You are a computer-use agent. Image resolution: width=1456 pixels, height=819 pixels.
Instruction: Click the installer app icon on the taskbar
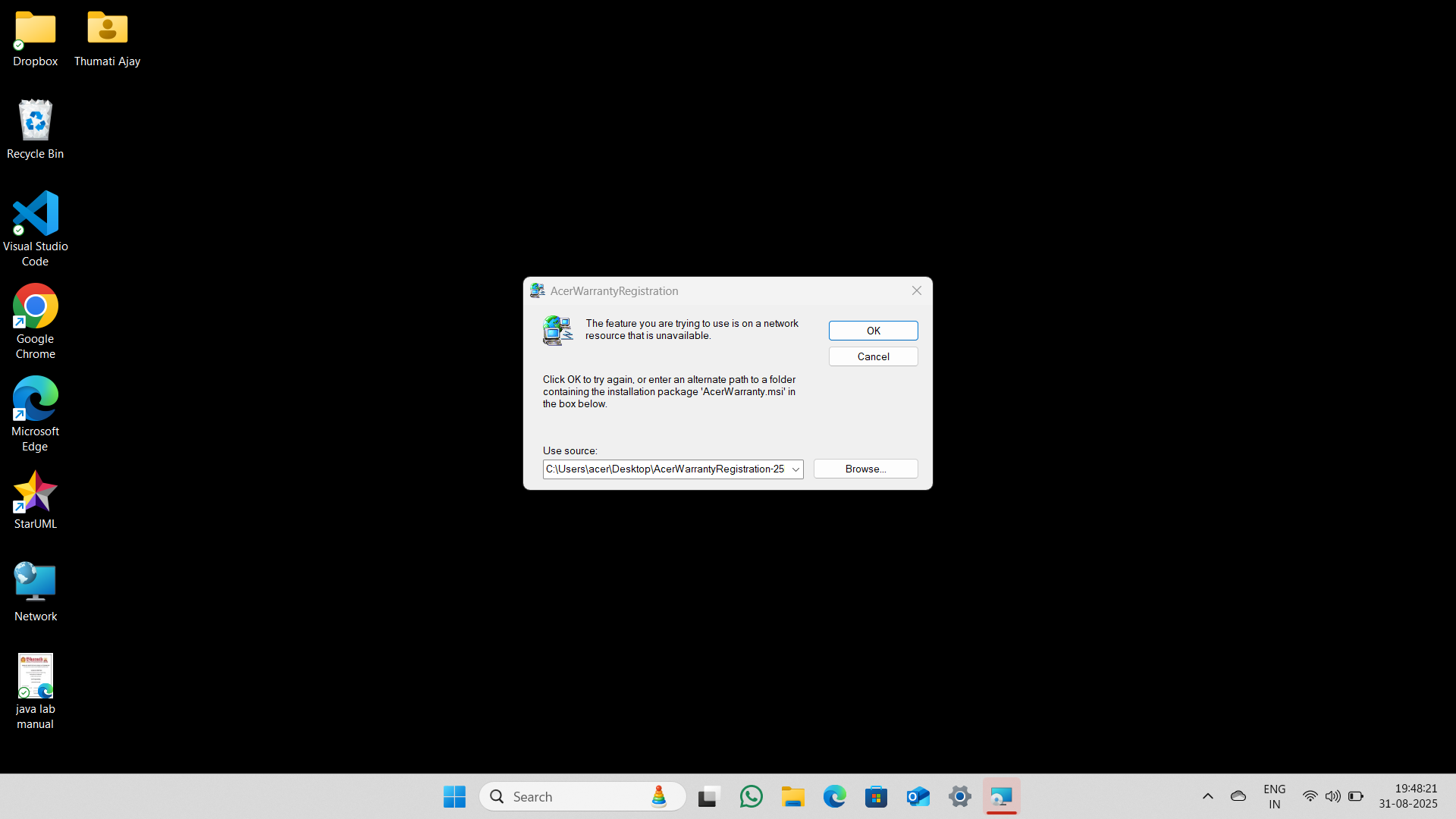1002,796
